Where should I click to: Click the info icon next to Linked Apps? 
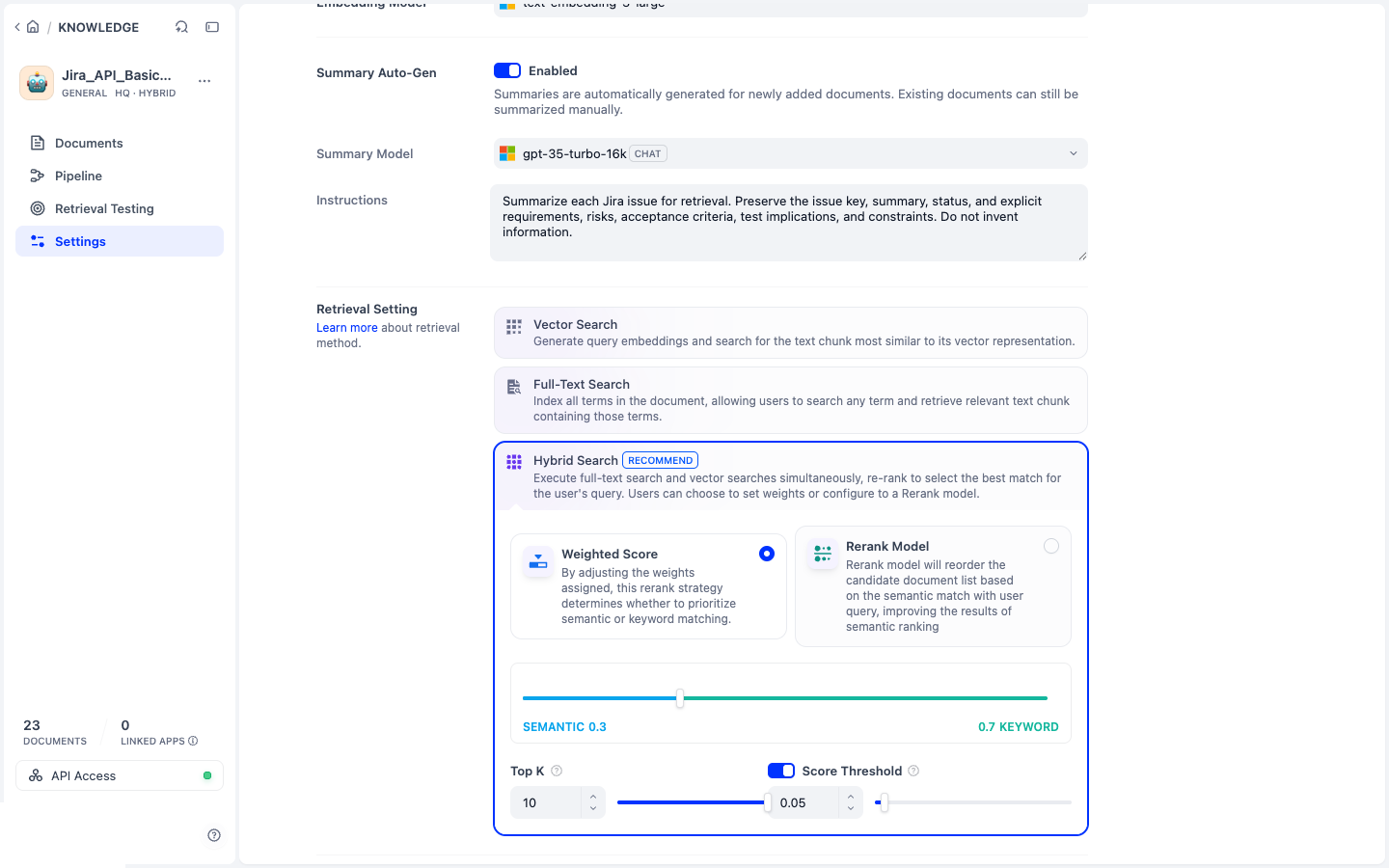[193, 741]
